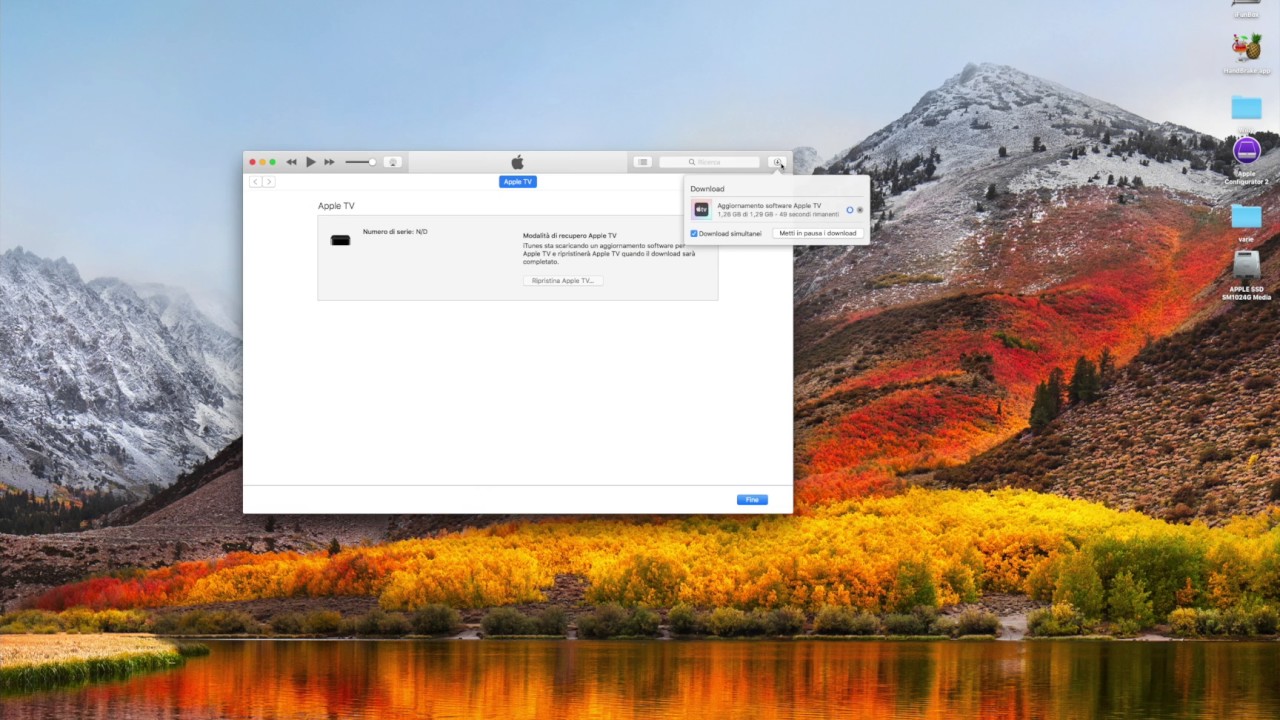Viewport: 1280px width, 720px height.
Task: Uncheck the Download simultanei checkbox
Action: click(694, 234)
